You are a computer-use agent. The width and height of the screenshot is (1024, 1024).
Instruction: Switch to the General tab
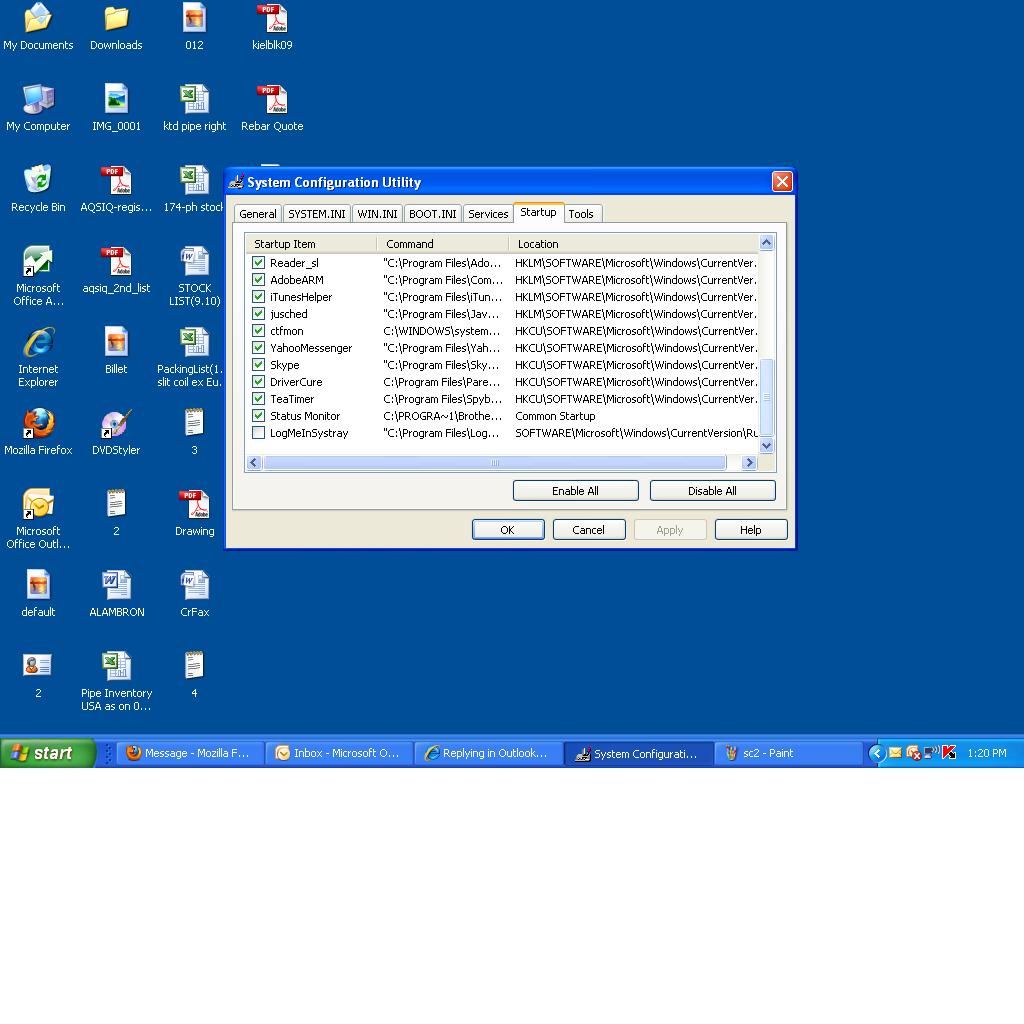[x=257, y=214]
